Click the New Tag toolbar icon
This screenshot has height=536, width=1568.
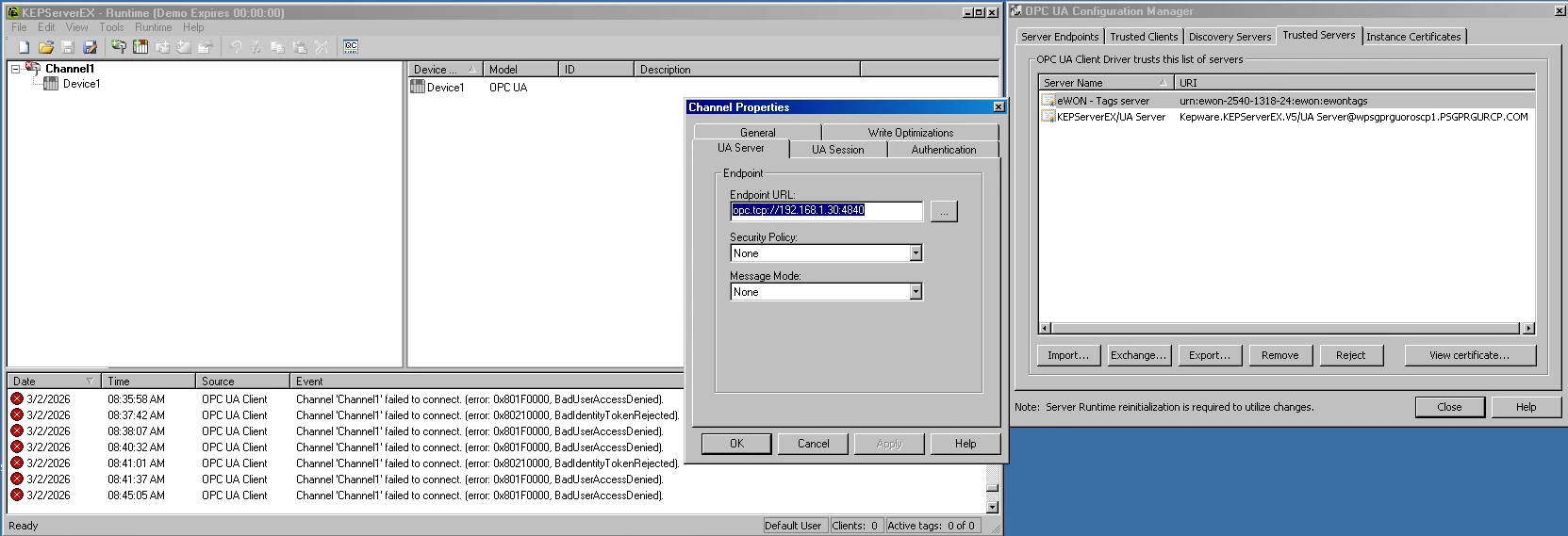pyautogui.click(x=184, y=47)
